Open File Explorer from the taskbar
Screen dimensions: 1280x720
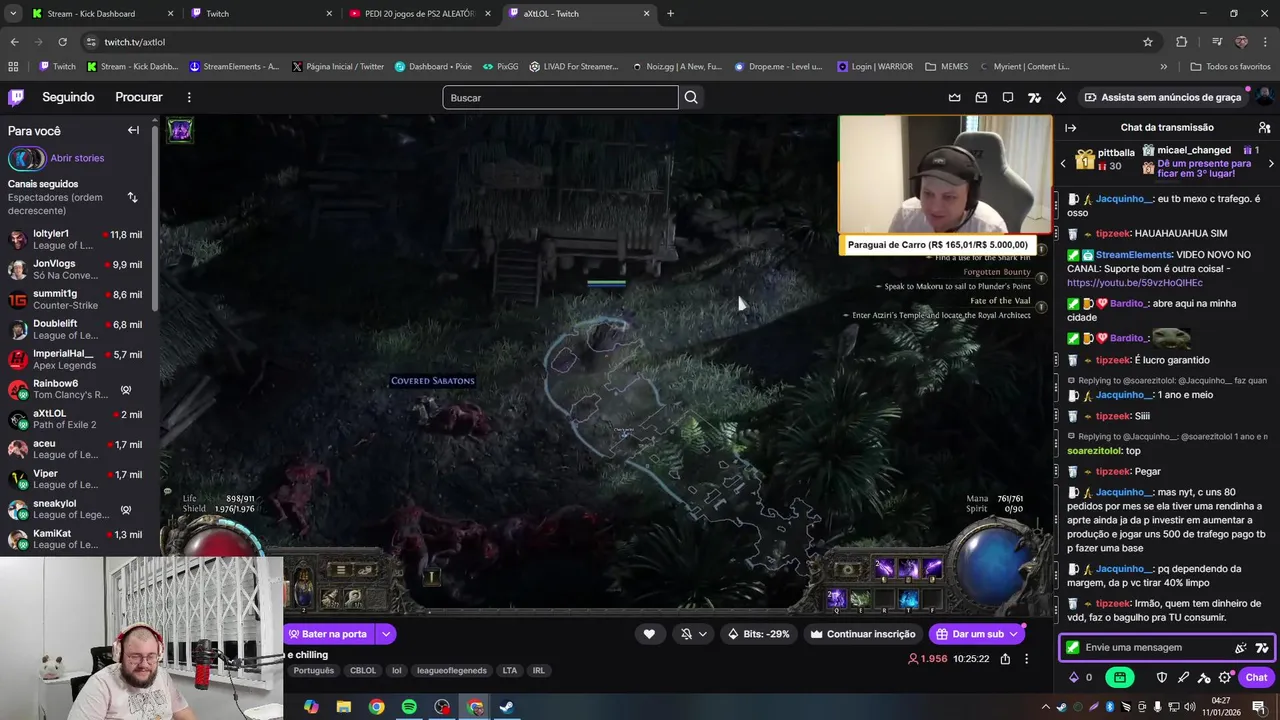[343, 707]
